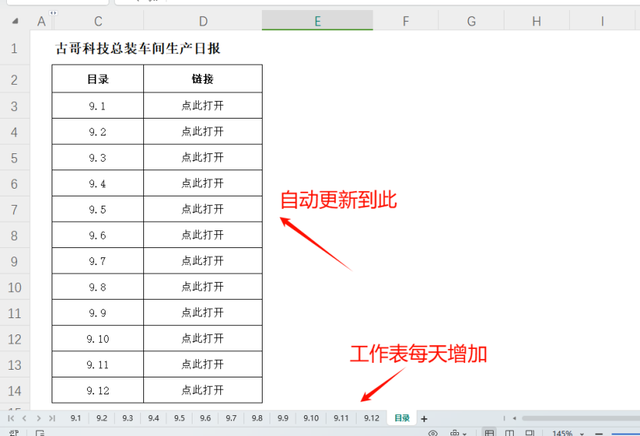Click the zoom out minus button
Image resolution: width=640 pixels, height=436 pixels.
point(599,434)
